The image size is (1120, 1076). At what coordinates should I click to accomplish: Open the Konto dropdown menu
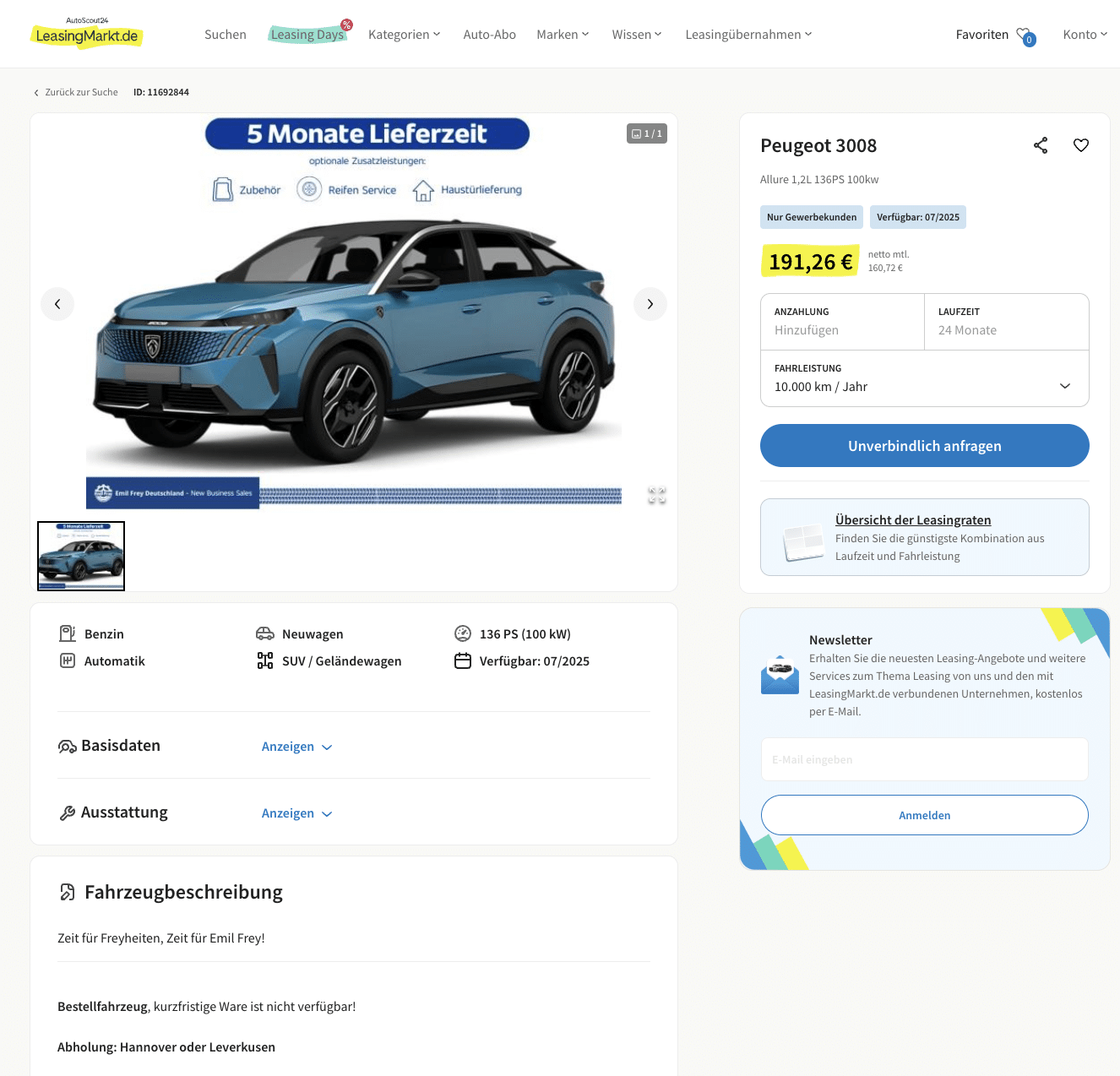pos(1085,35)
